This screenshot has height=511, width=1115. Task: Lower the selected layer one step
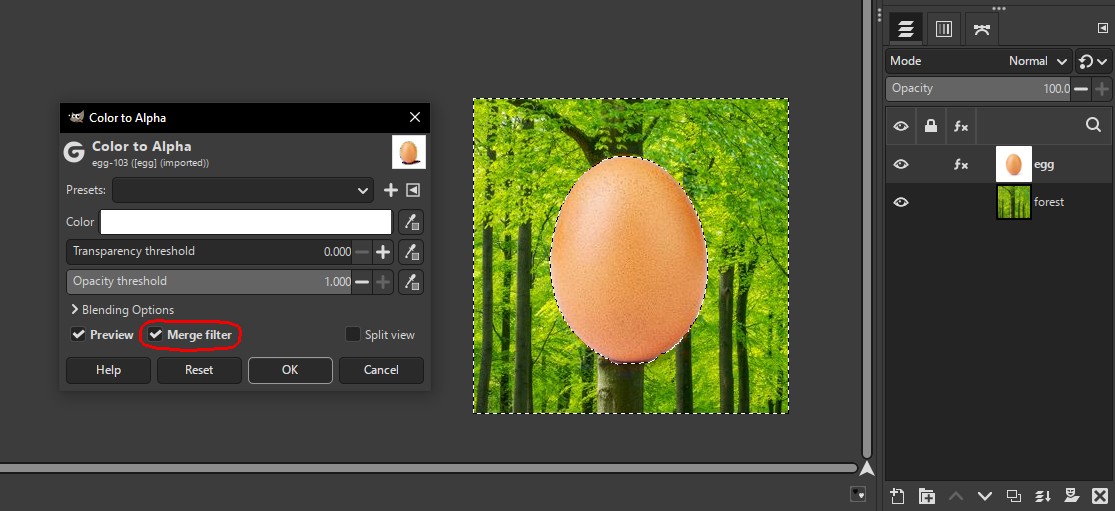pyautogui.click(x=985, y=495)
